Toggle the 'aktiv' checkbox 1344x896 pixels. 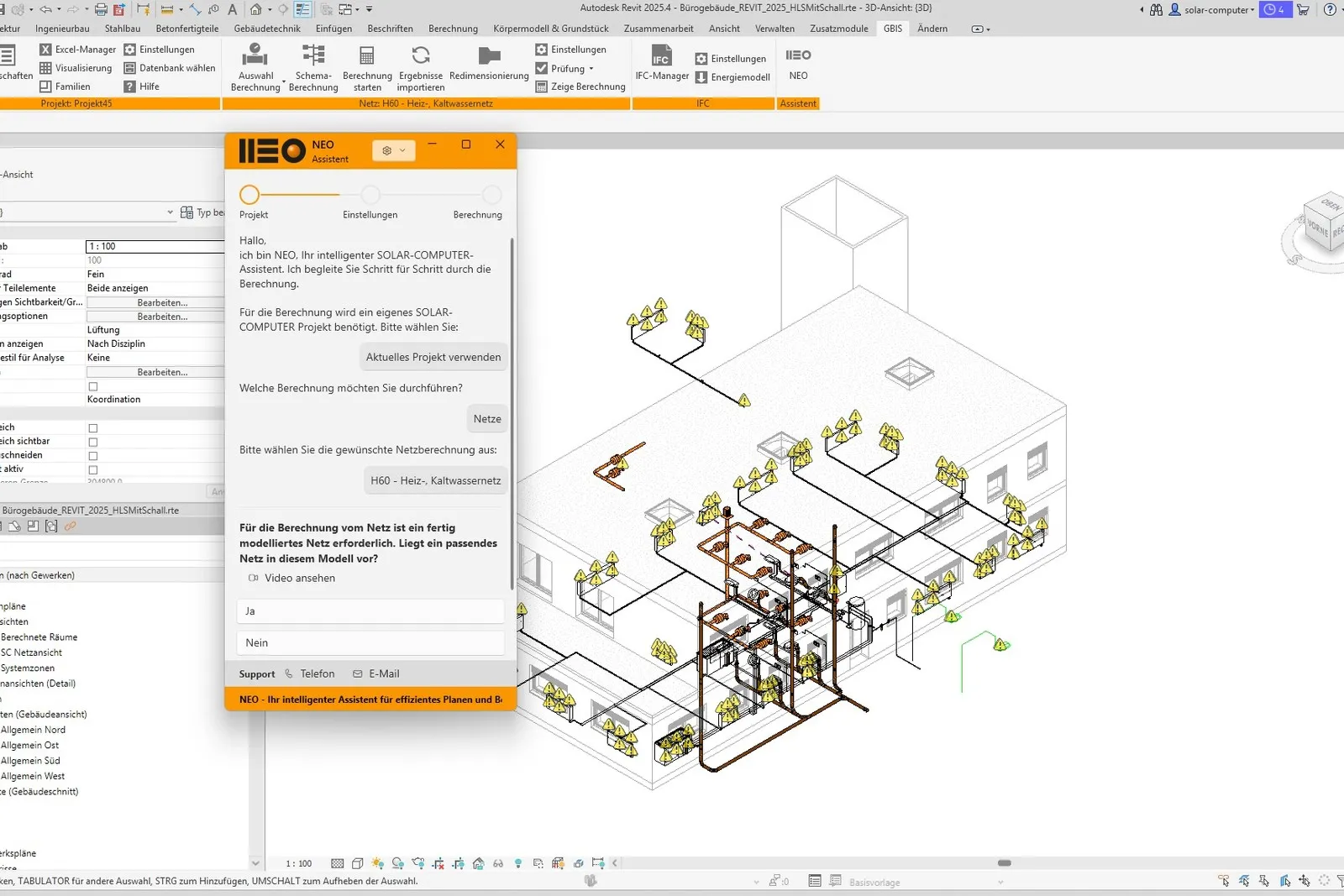93,470
